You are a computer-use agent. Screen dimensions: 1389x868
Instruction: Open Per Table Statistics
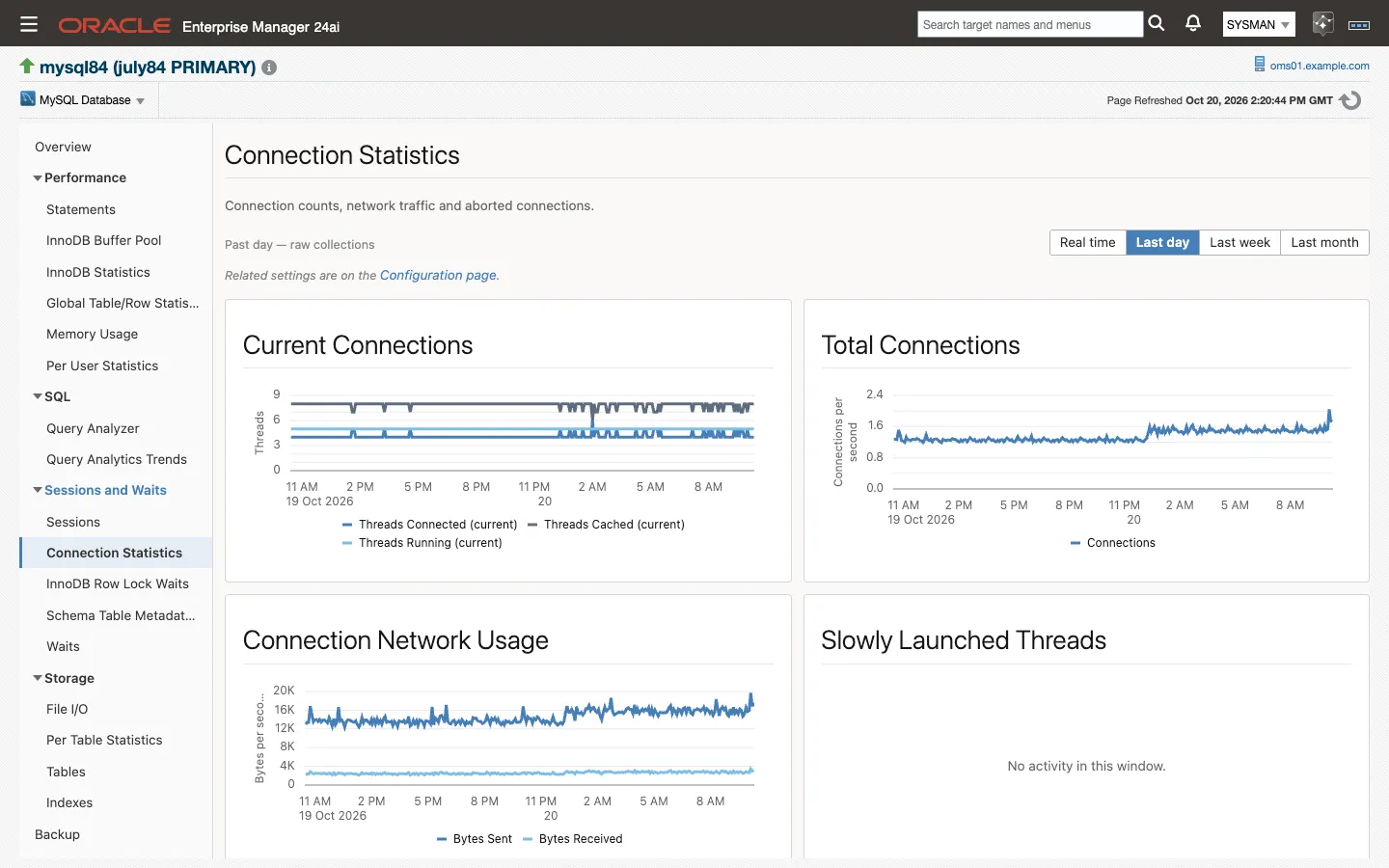click(x=104, y=740)
